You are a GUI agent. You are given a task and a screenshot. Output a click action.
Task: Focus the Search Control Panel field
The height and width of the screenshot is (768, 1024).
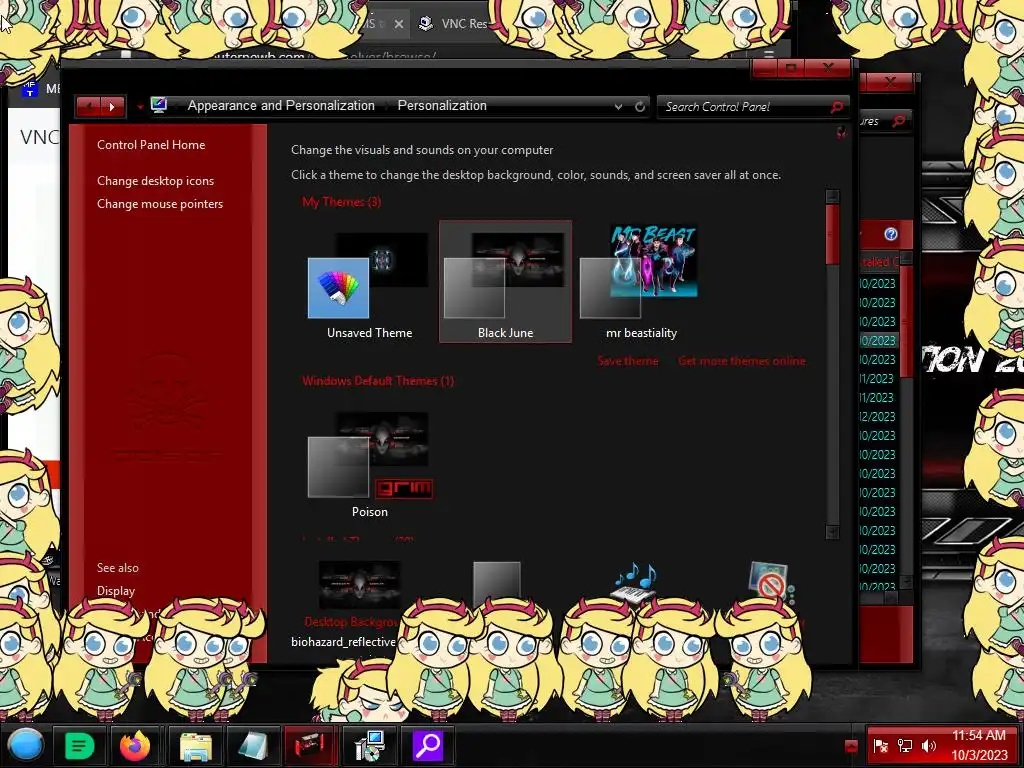744,106
